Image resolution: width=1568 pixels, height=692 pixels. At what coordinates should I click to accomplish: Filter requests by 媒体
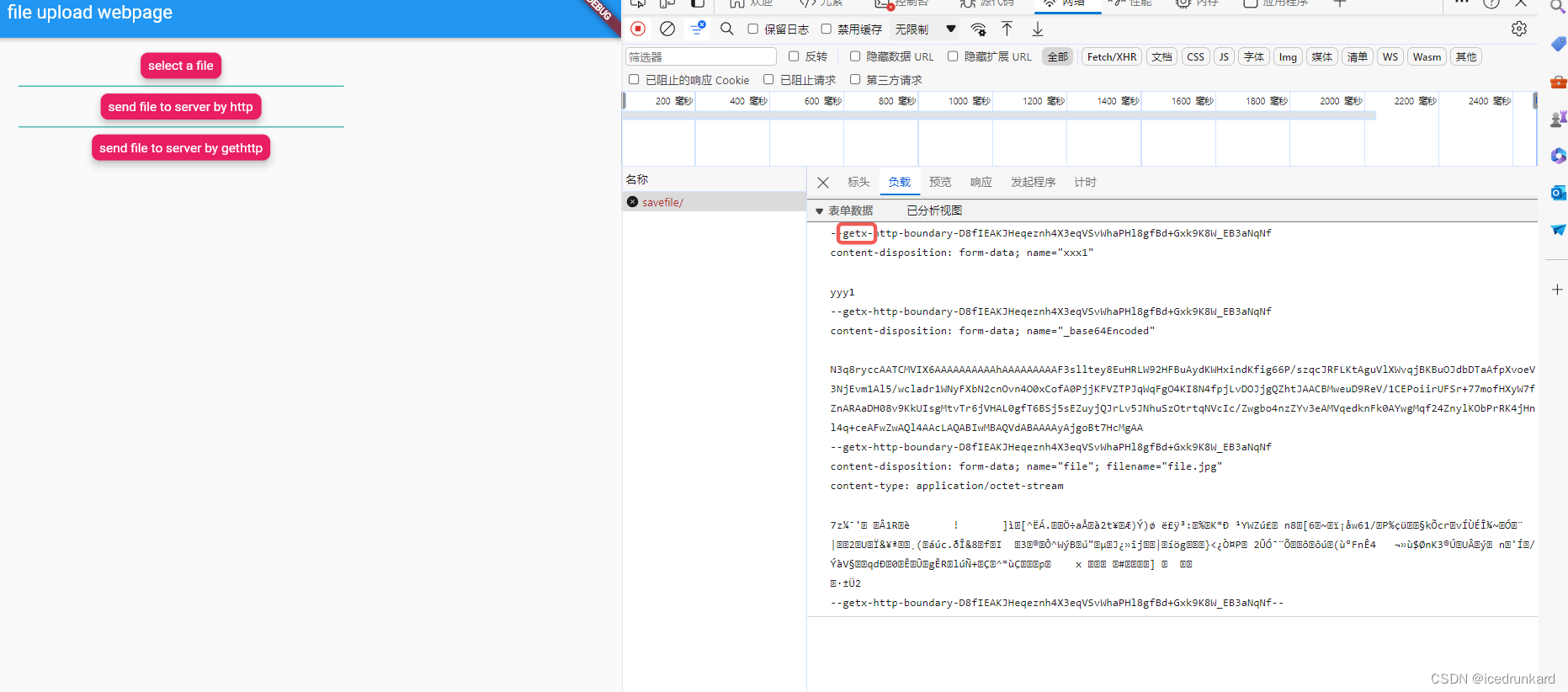click(1322, 56)
